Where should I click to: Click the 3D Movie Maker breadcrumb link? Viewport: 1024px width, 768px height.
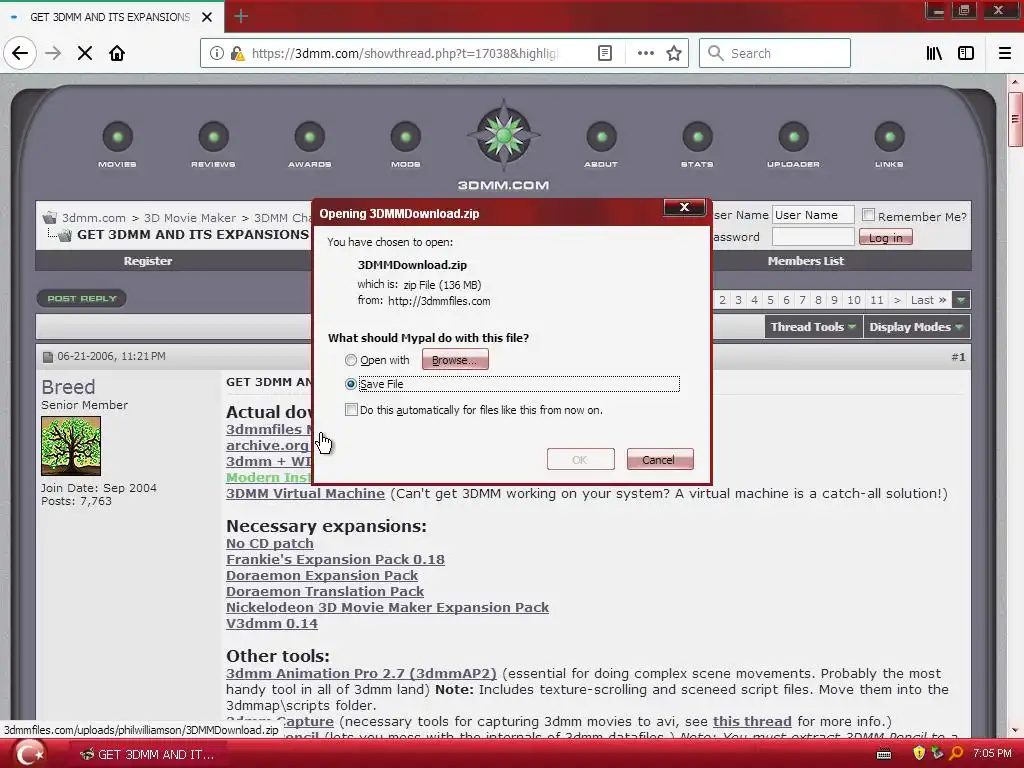click(x=189, y=218)
